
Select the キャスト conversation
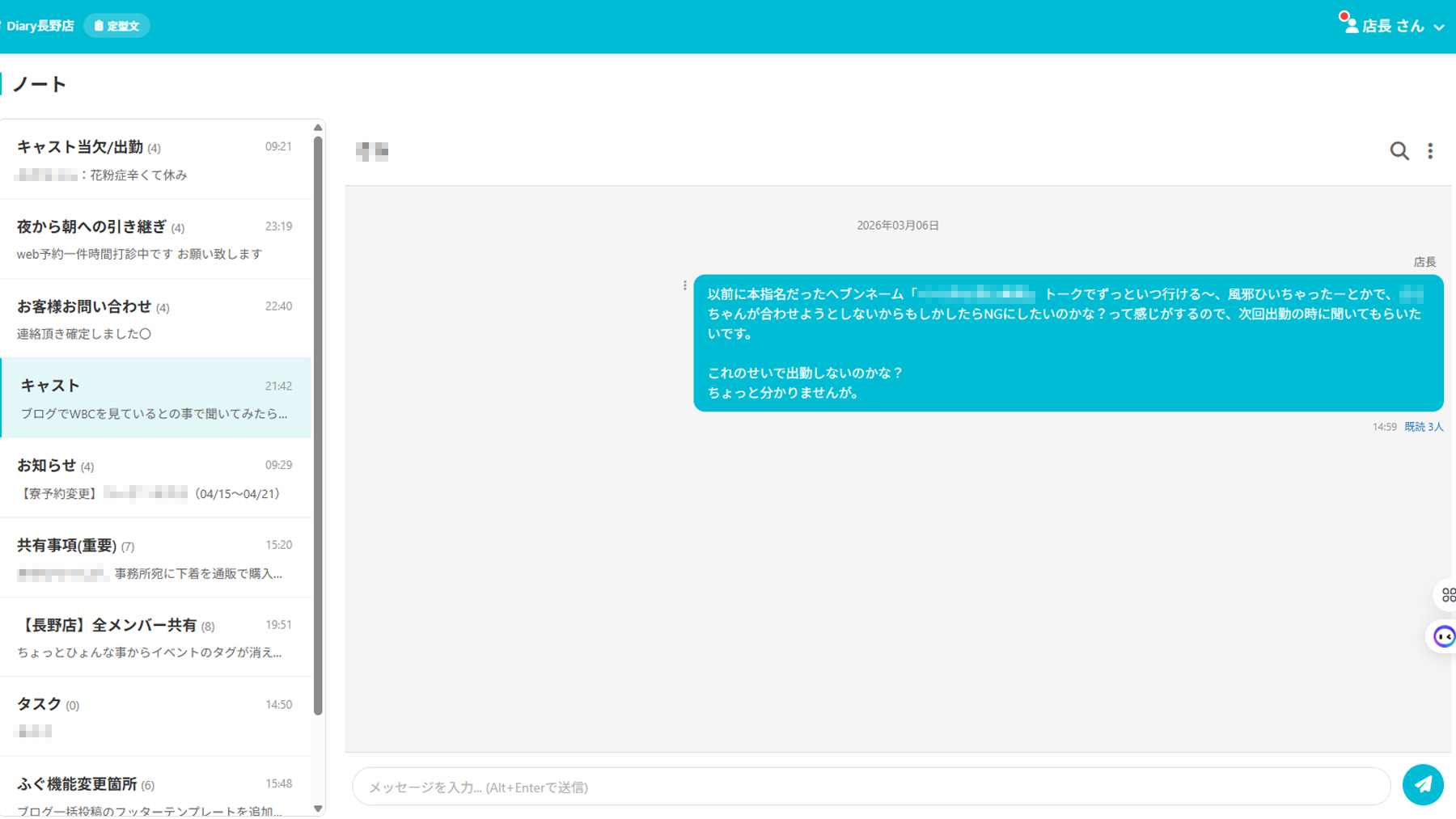[156, 398]
